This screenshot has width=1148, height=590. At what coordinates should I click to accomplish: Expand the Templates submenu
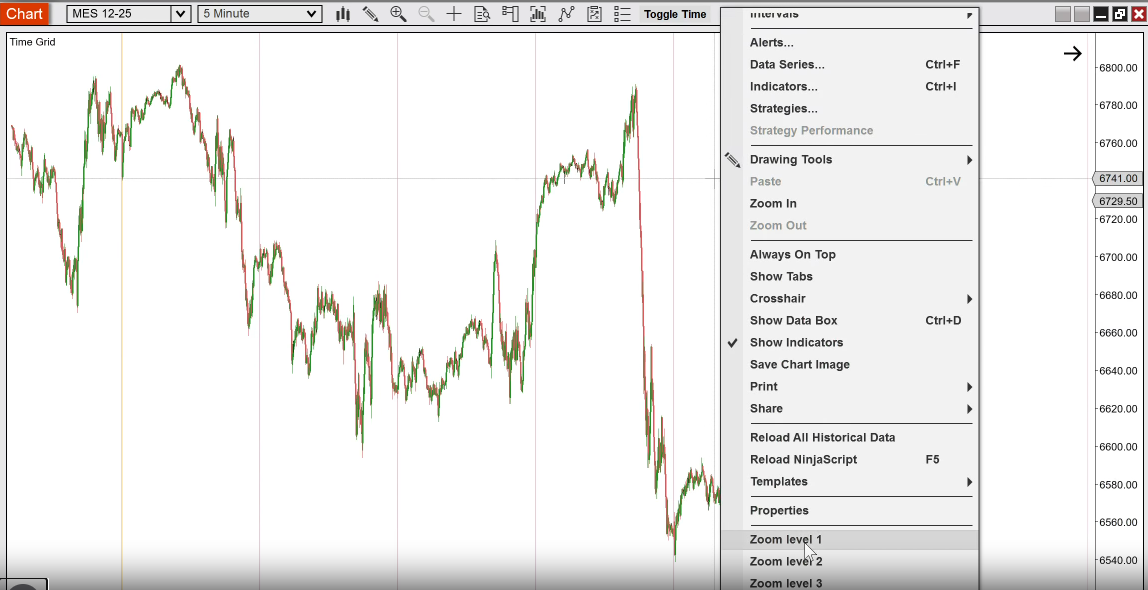(849, 482)
